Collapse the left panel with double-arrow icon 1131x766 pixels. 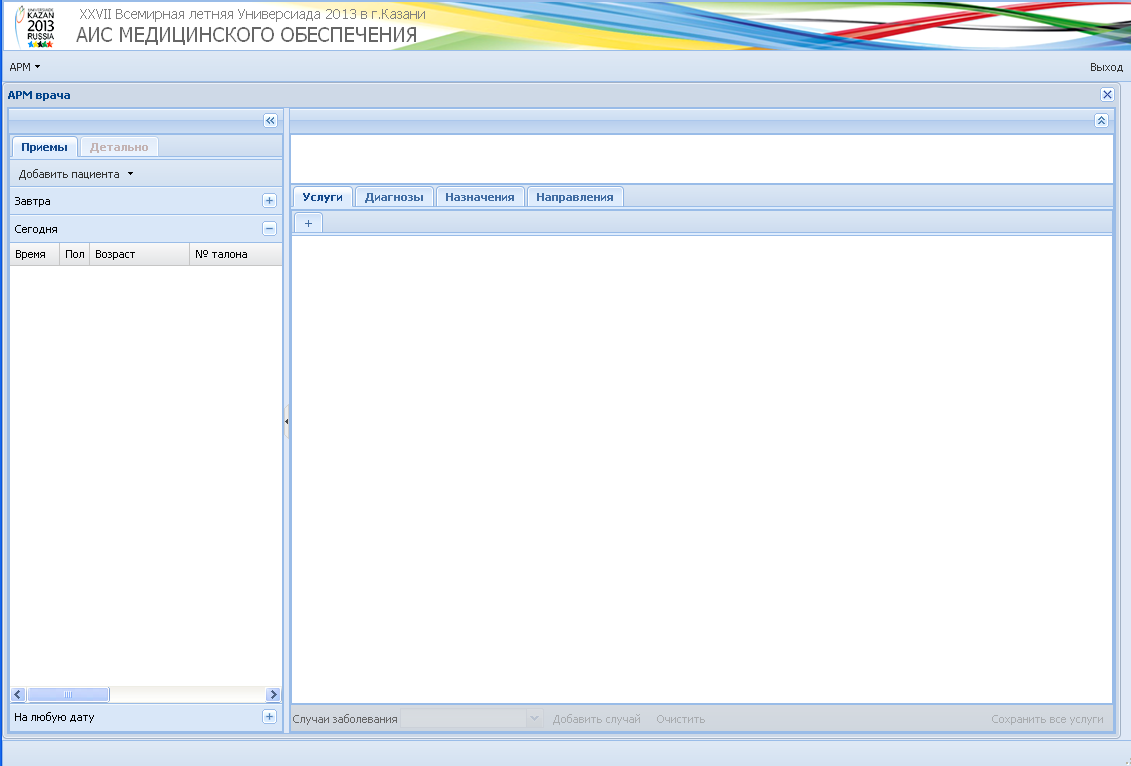[x=270, y=120]
